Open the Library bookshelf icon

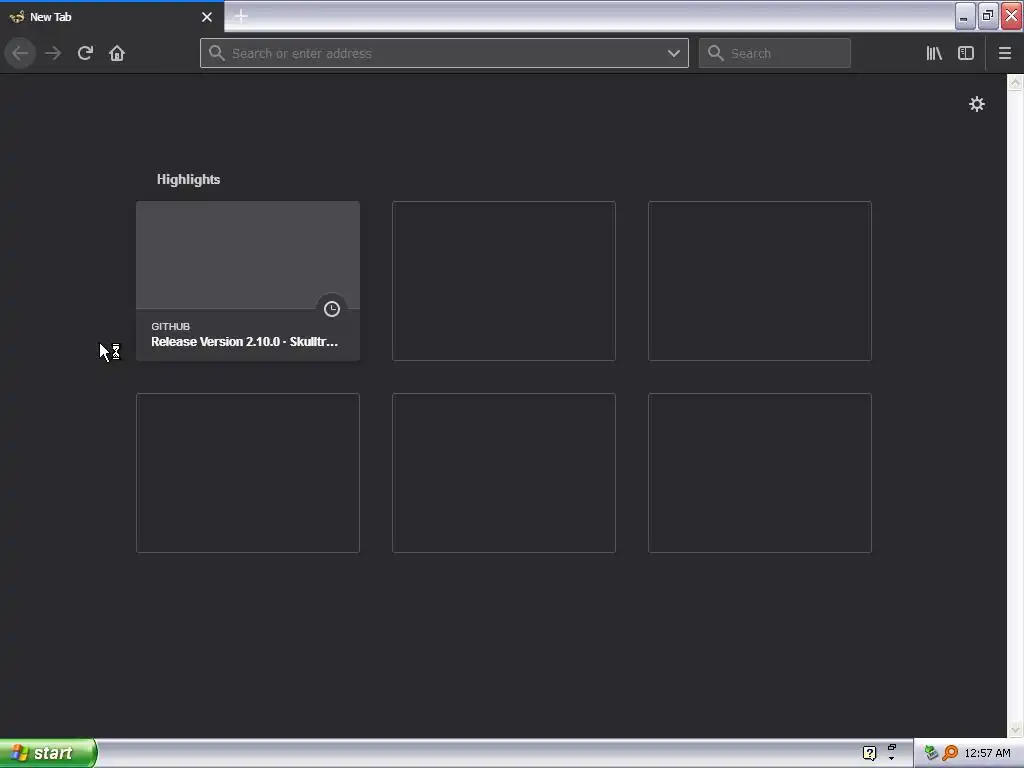[x=934, y=53]
